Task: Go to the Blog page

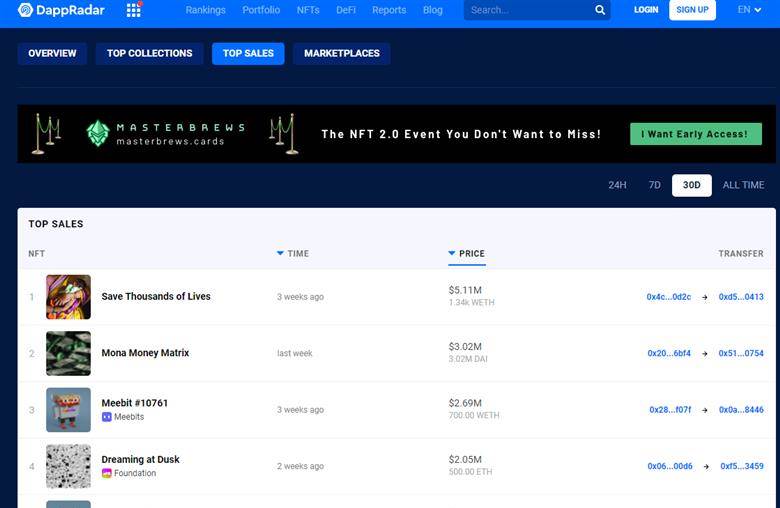Action: click(x=433, y=10)
